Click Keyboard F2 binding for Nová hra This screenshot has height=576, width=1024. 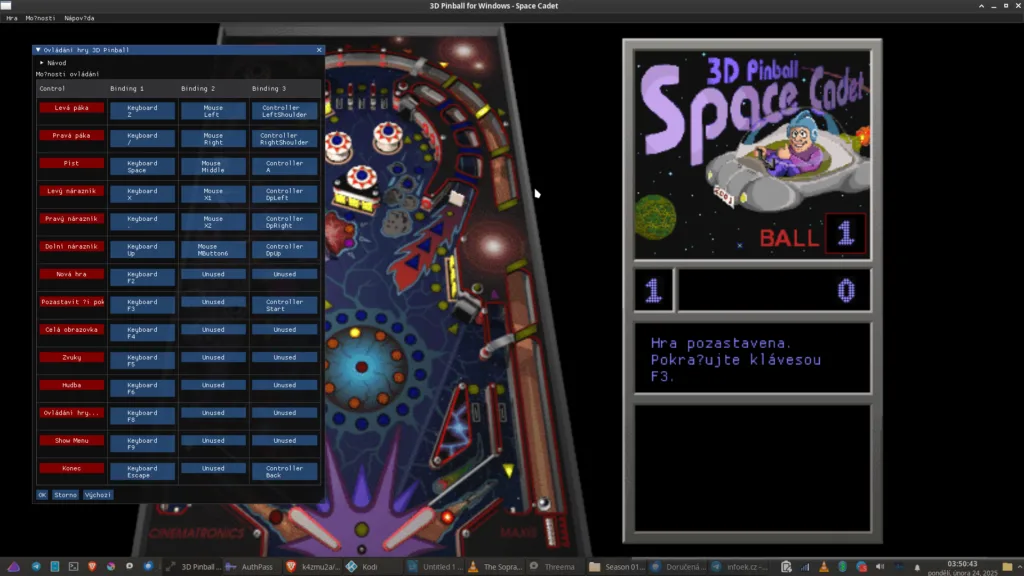point(142,277)
